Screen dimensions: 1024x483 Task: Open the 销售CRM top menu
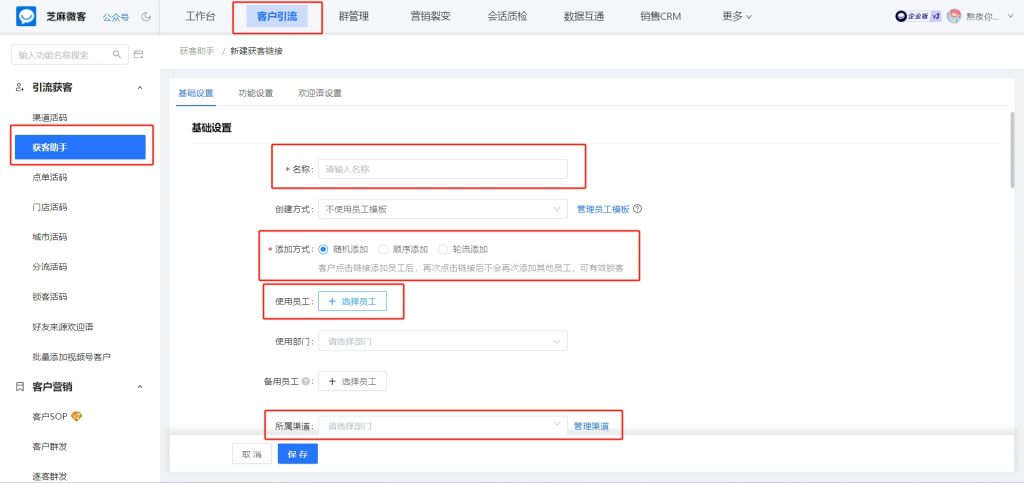[660, 17]
